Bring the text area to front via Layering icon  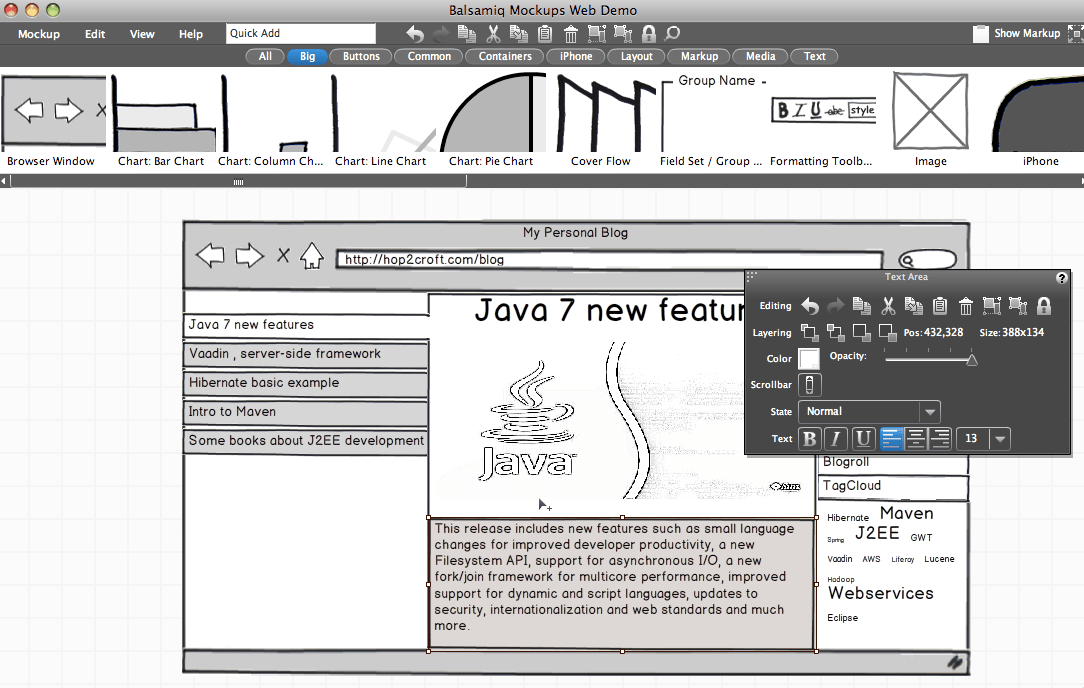[810, 333]
